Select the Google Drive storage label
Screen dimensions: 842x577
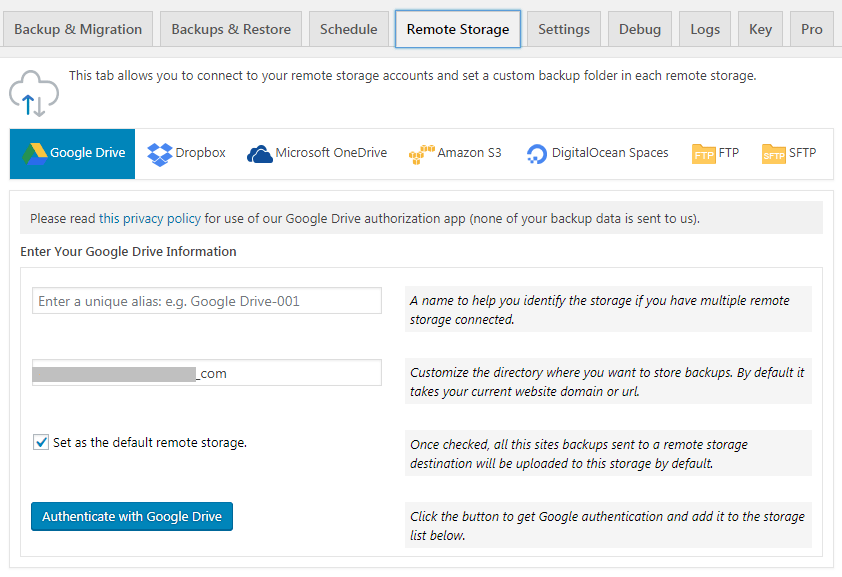pos(88,153)
